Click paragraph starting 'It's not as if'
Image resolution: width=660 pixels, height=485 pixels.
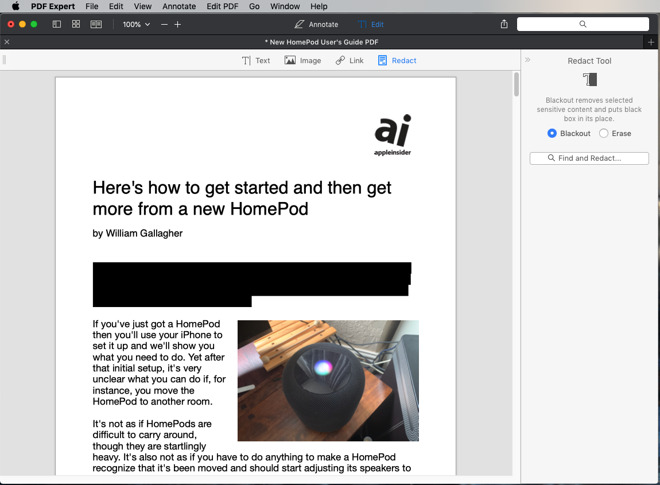coord(252,446)
